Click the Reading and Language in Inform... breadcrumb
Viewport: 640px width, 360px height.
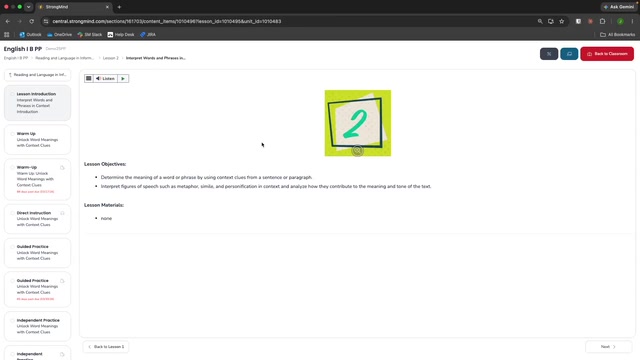[64, 58]
